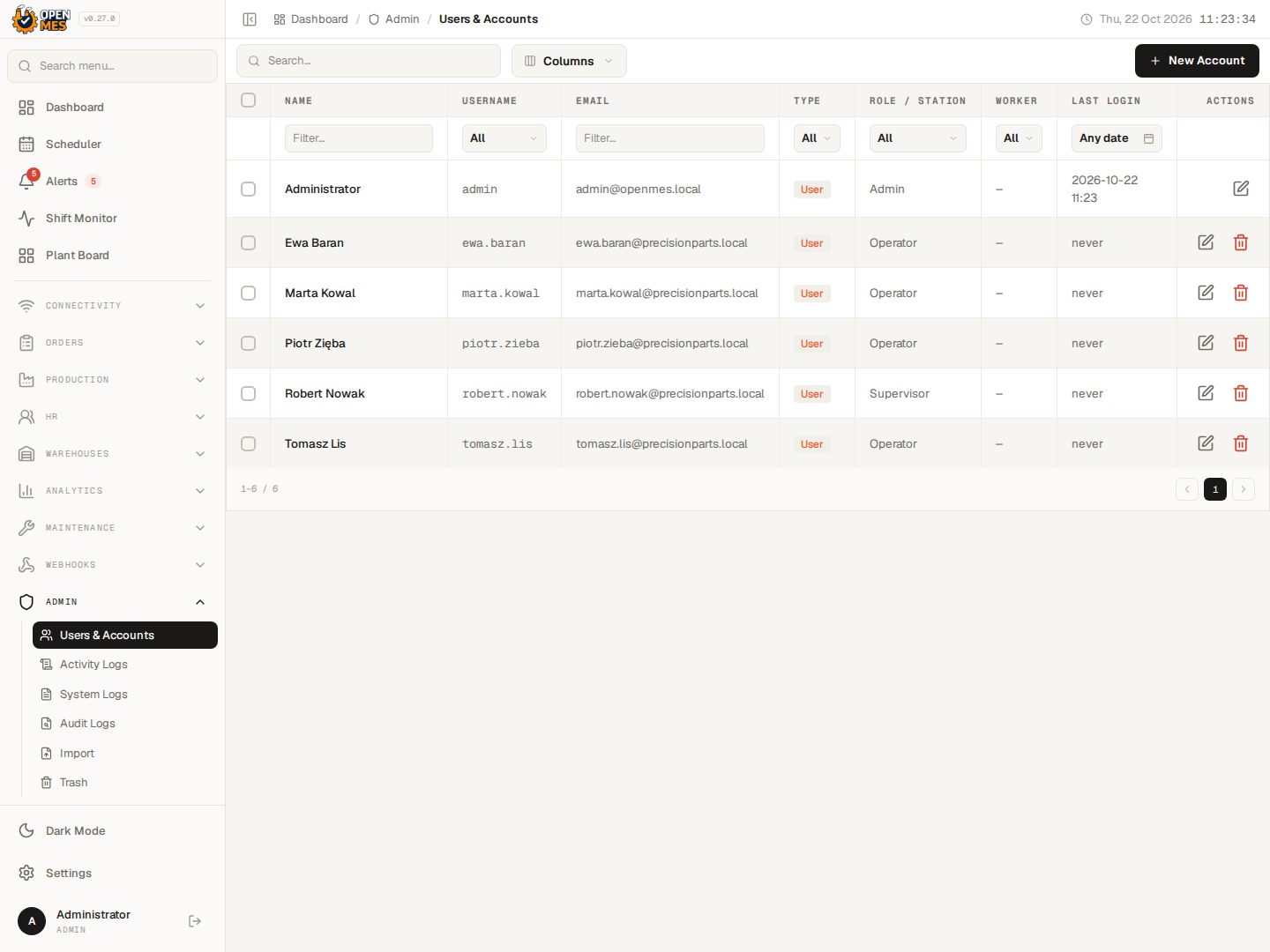Toggle the select-all header checkbox

249,100
